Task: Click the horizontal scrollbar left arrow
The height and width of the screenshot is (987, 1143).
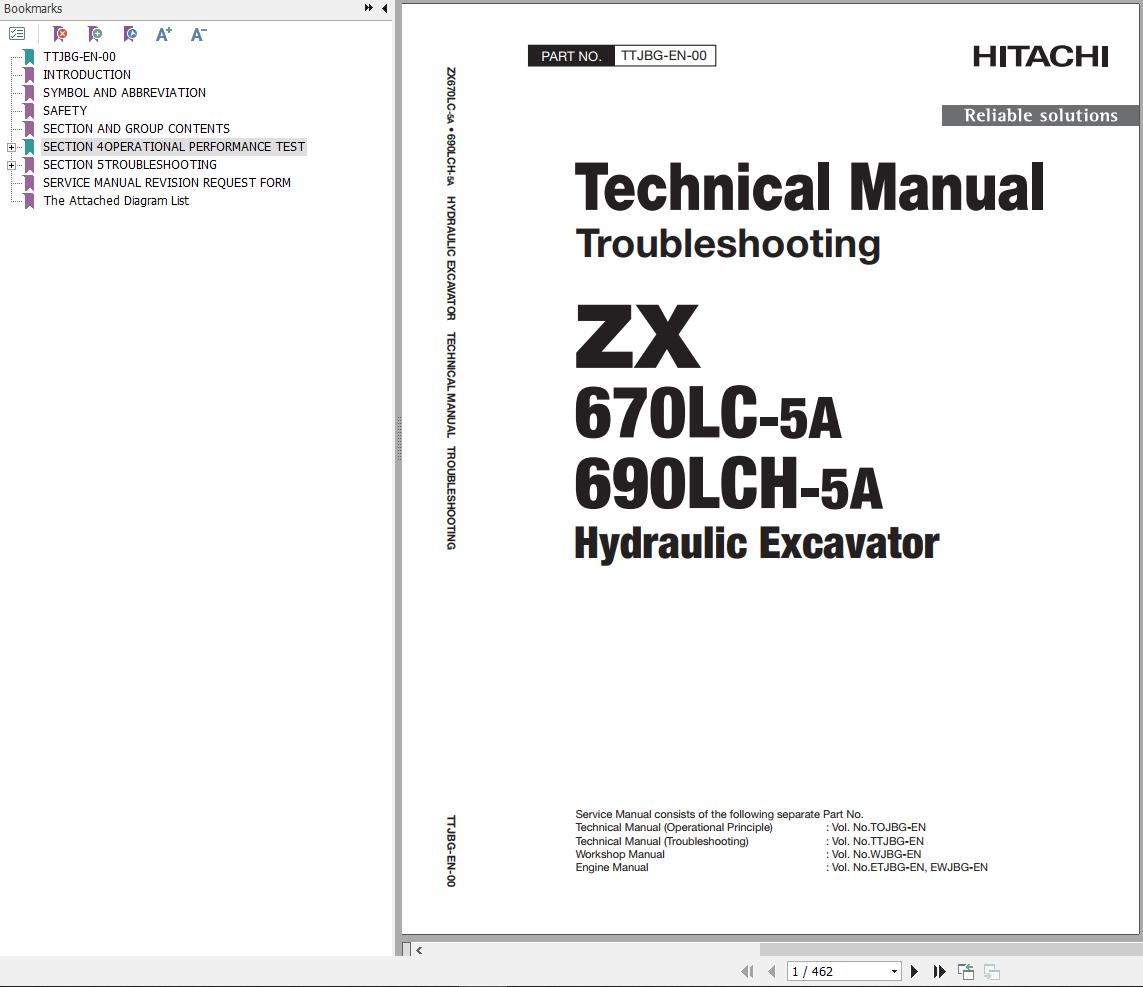Action: click(419, 950)
